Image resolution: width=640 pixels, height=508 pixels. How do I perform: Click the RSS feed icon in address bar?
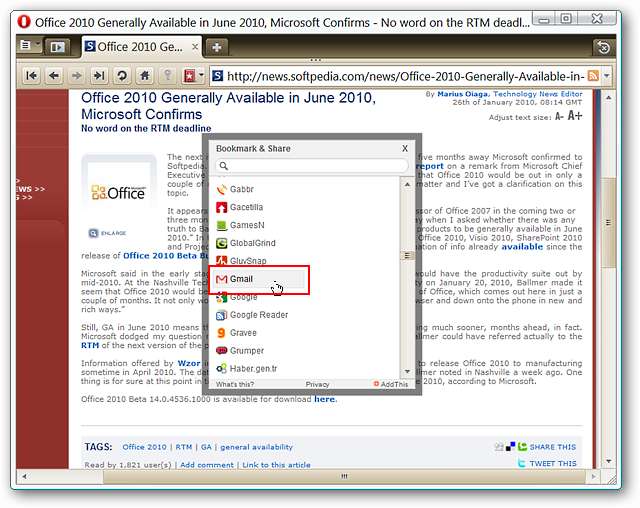click(x=593, y=76)
